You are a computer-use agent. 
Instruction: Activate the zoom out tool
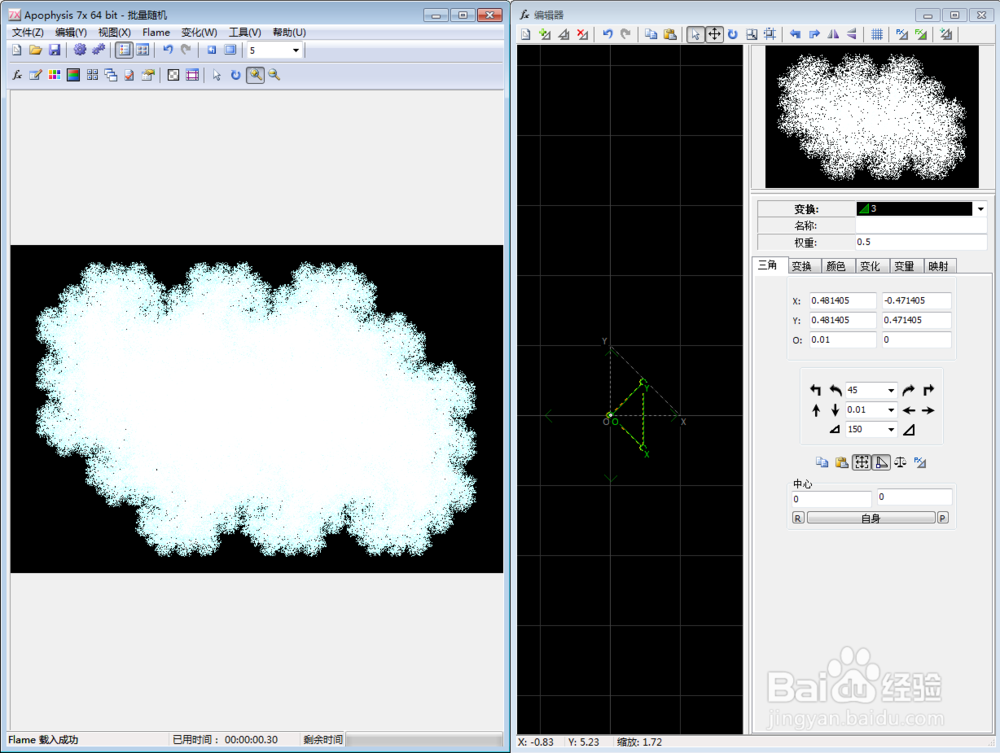click(274, 76)
